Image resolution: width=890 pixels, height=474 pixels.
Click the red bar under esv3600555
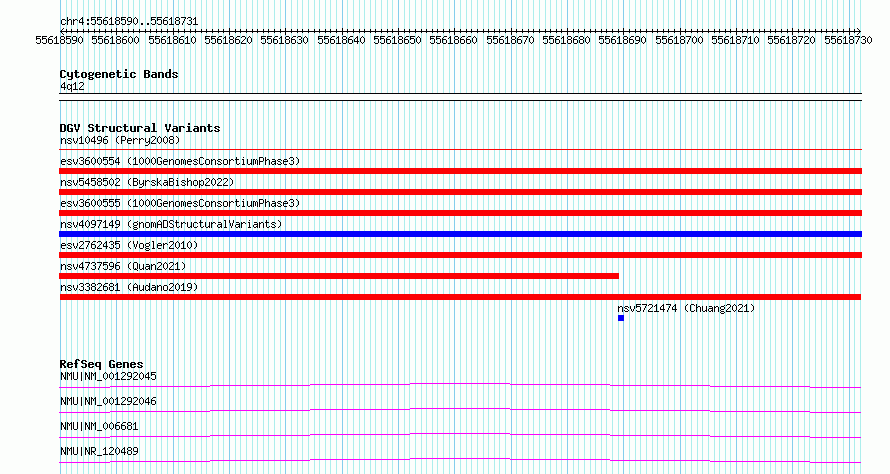pyautogui.click(x=460, y=213)
